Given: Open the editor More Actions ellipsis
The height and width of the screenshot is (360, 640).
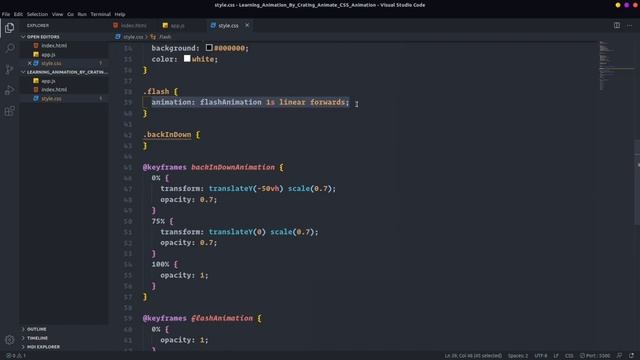Looking at the screenshot, I should pyautogui.click(x=629, y=25).
